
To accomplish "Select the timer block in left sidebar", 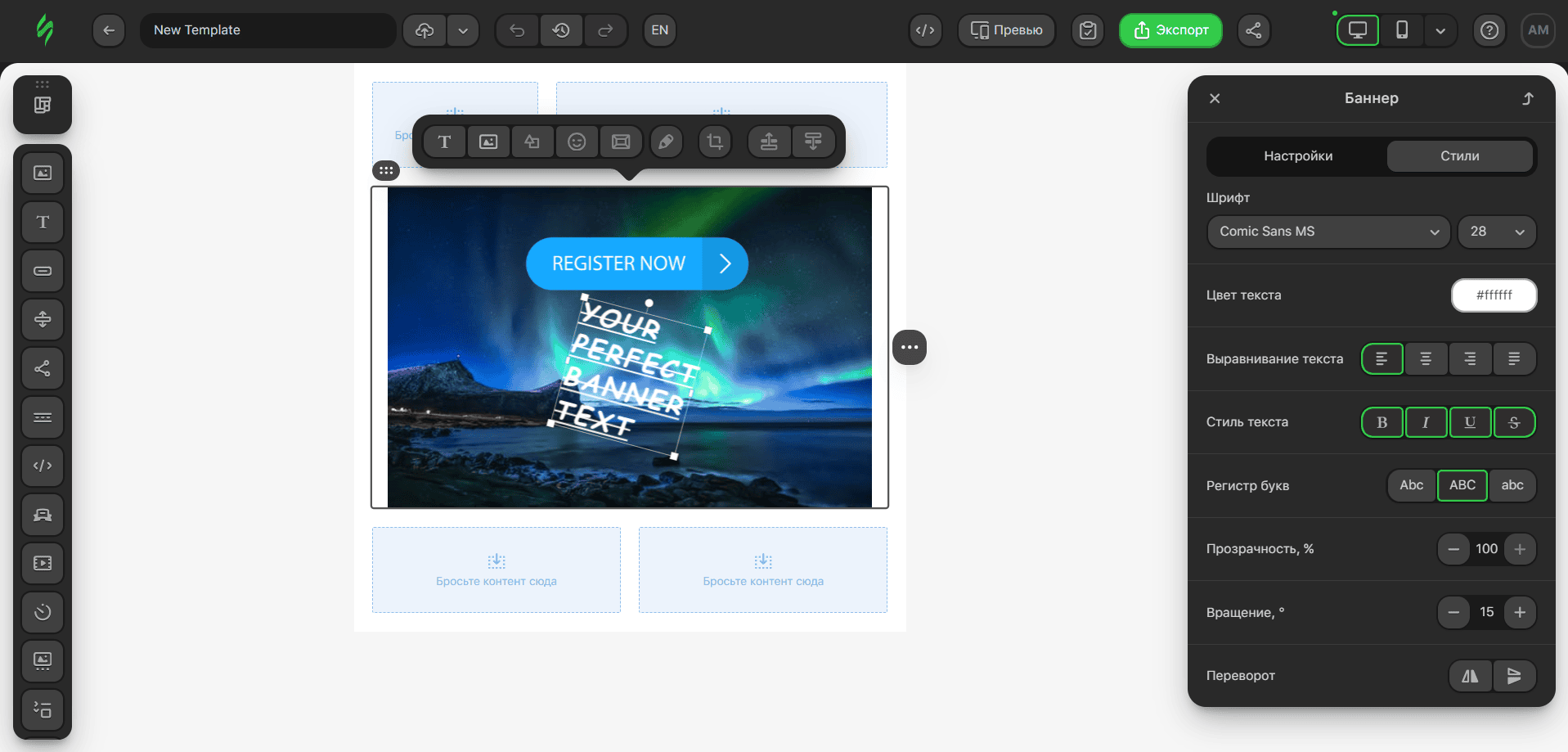I will pyautogui.click(x=43, y=612).
